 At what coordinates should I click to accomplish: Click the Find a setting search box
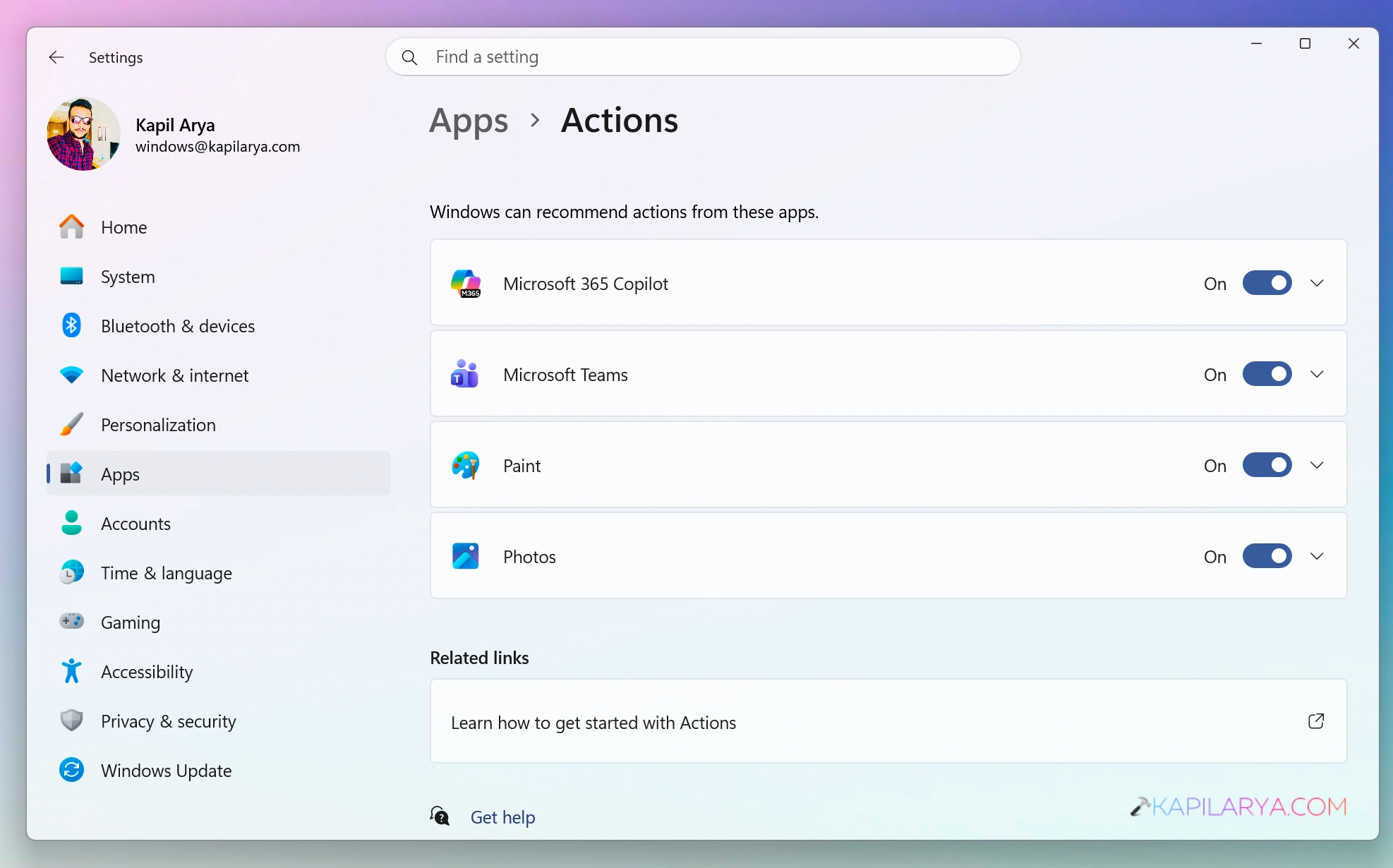703,57
